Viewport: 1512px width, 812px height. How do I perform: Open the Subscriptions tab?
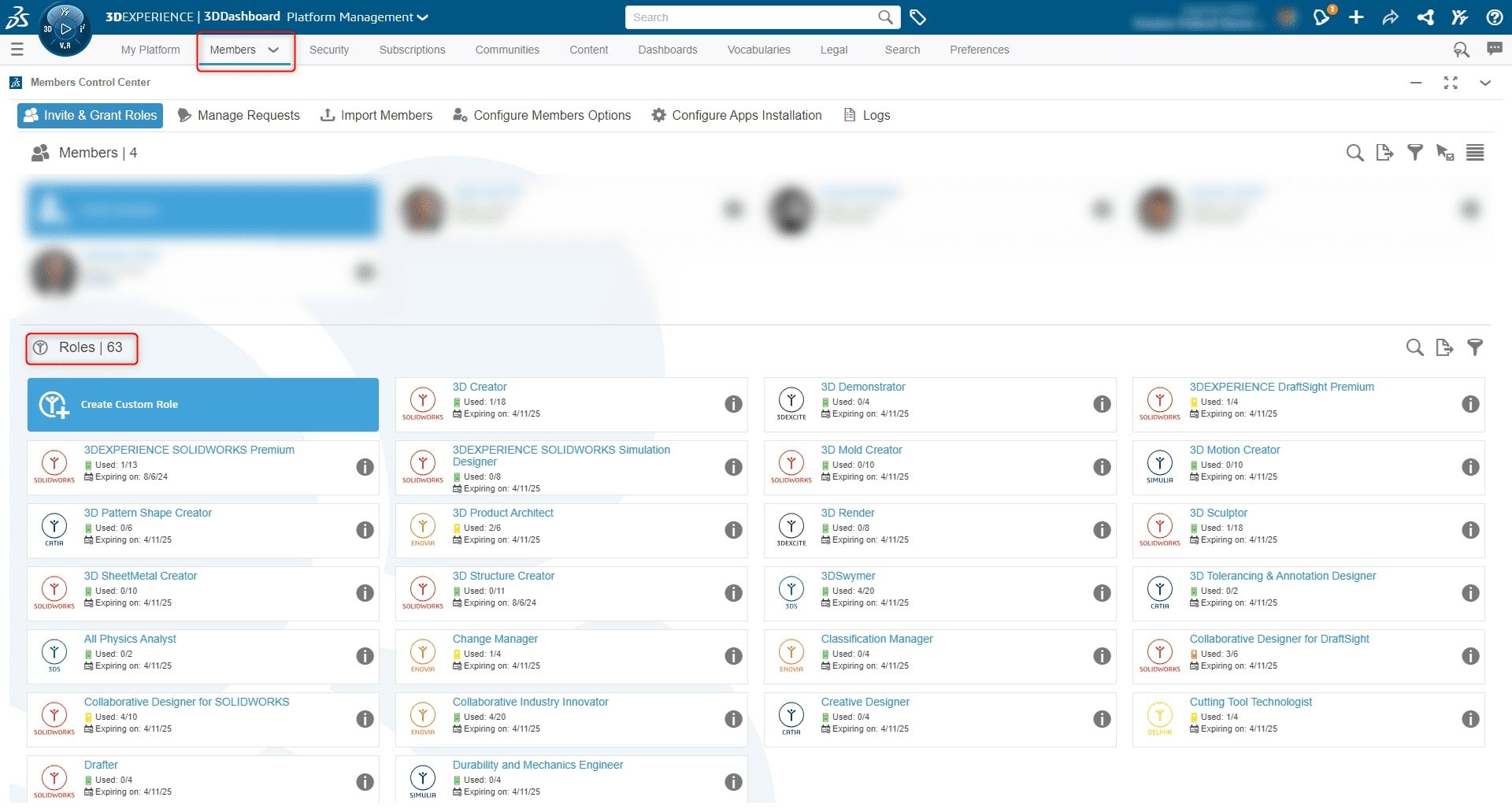(412, 50)
